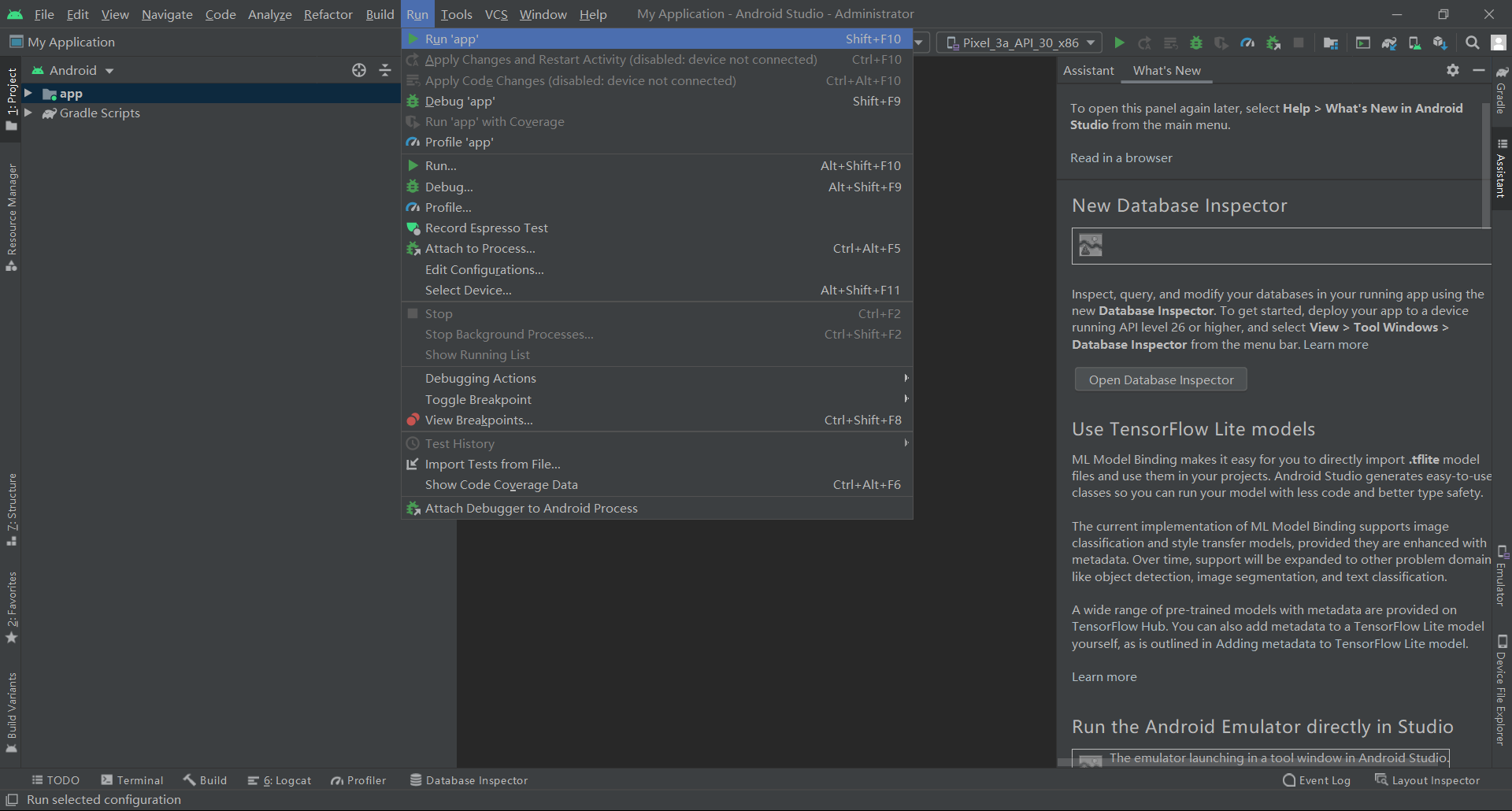Choose Profile 'app' menu entry
1512x811 pixels.
coord(657,142)
